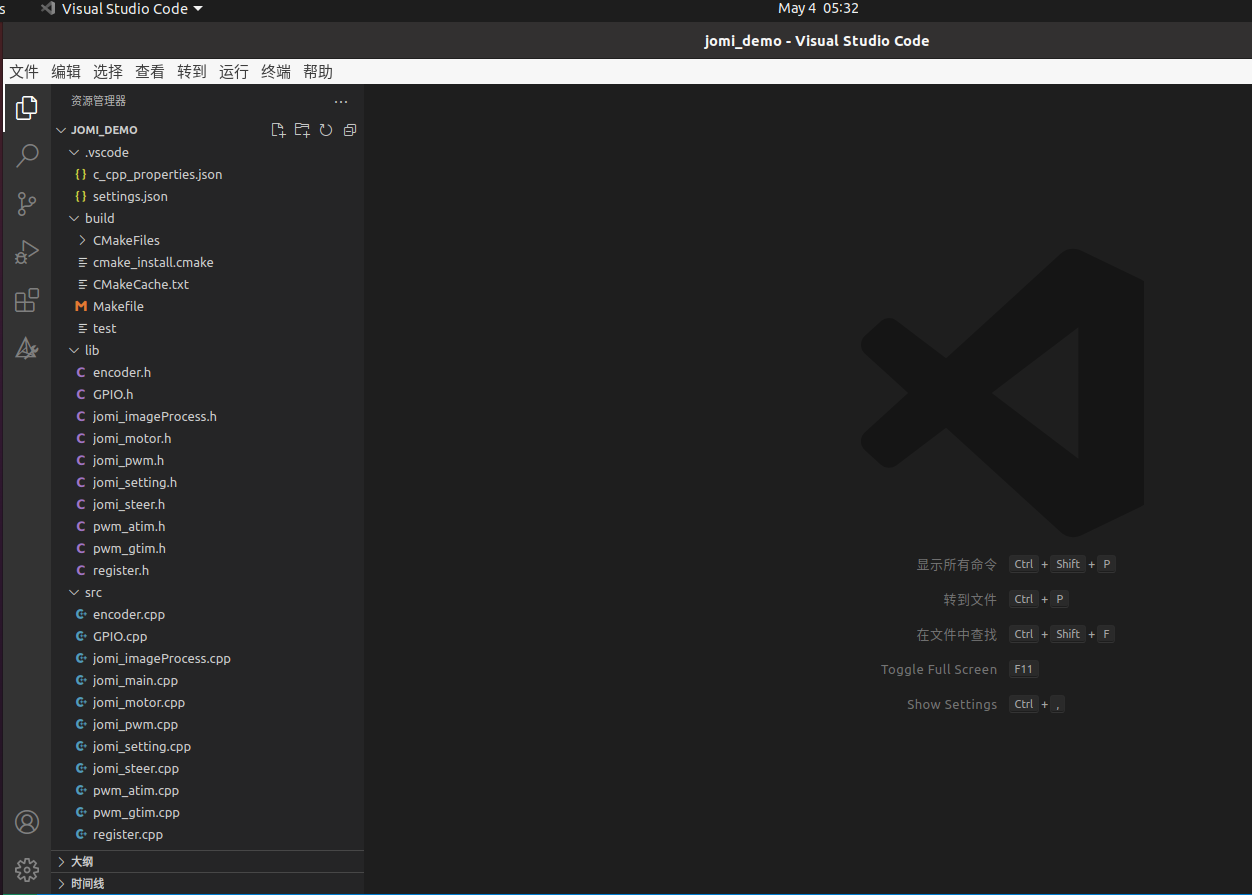Open the Run and Debug view

[x=27, y=252]
